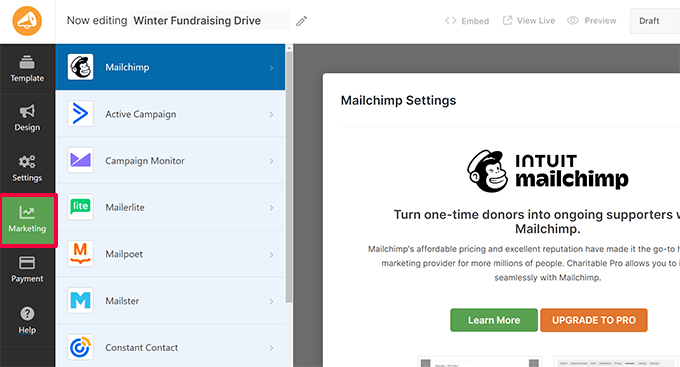The image size is (680, 367).
Task: Click the Mailerlite green lite logo
Action: (80, 207)
